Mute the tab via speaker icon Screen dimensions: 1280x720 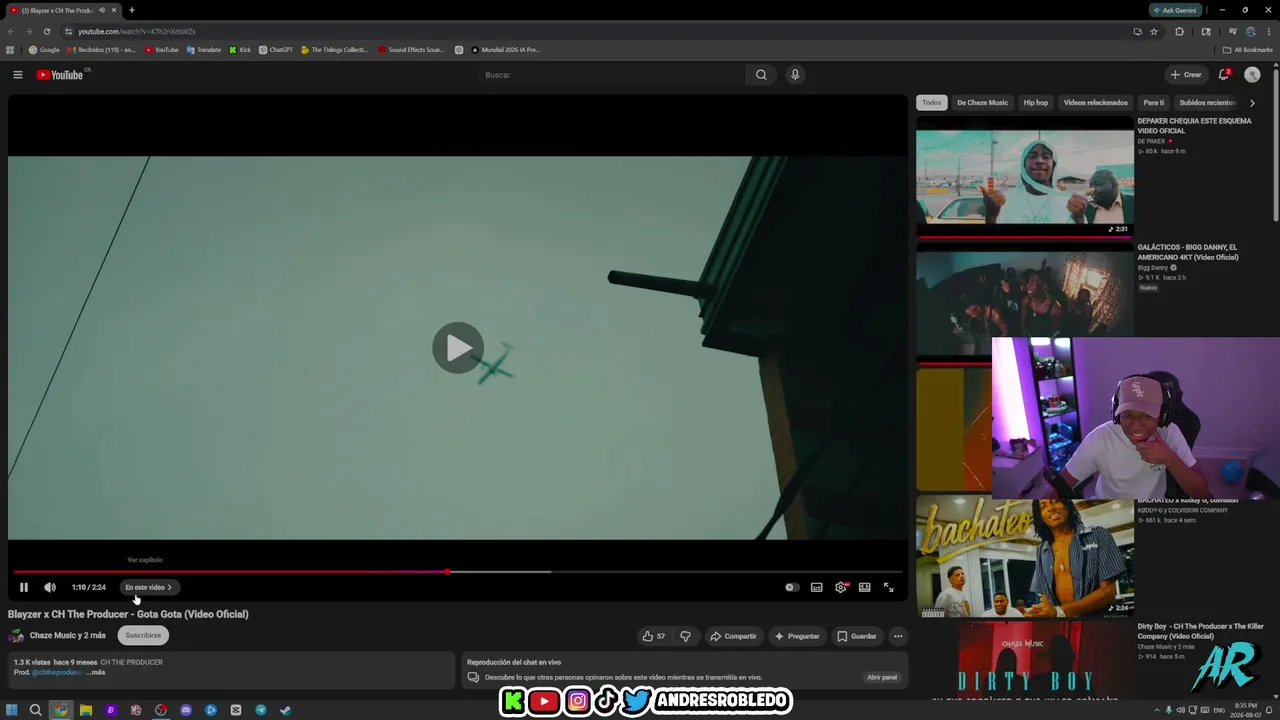[102, 10]
